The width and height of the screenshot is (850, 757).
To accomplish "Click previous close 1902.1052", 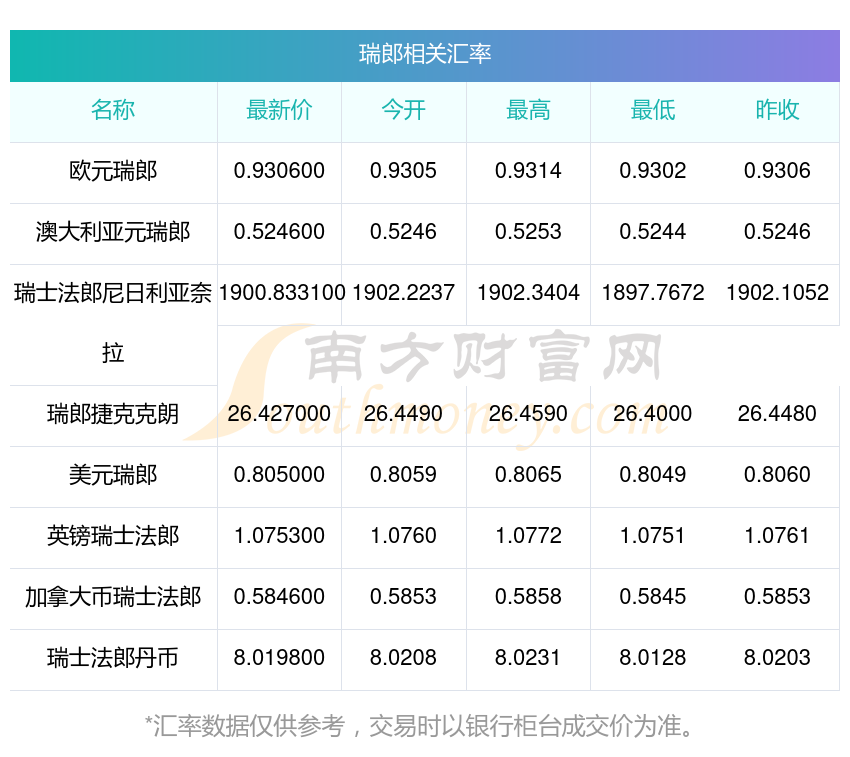I will point(777,293).
